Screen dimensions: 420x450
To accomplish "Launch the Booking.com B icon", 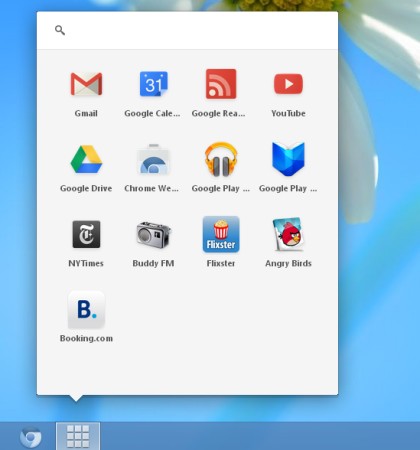I will click(86, 309).
